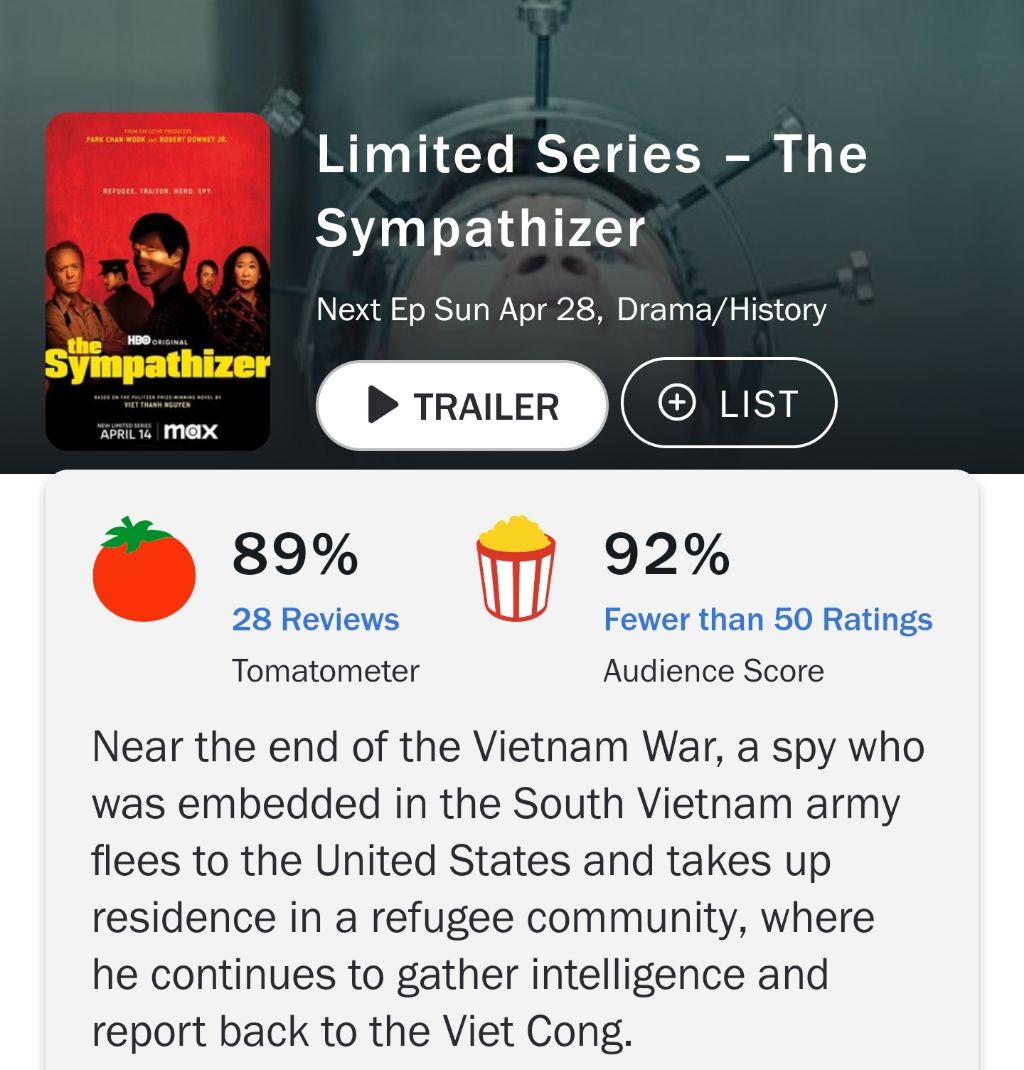The width and height of the screenshot is (1024, 1070).
Task: Click the Drama/History genre text
Action: tap(722, 310)
